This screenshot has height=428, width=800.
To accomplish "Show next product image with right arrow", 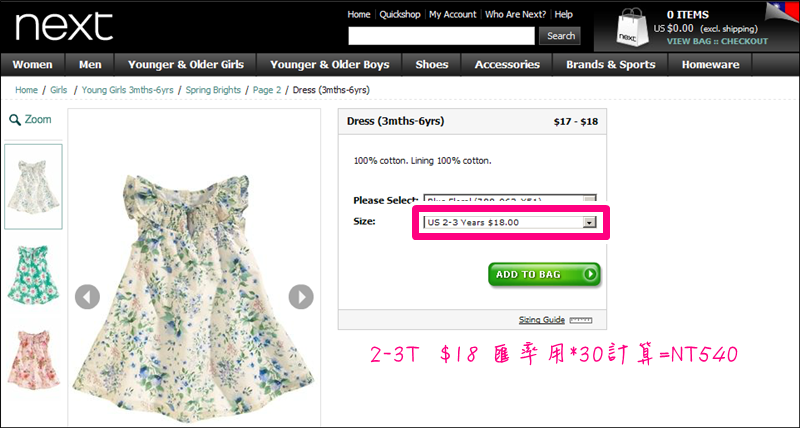I will [x=301, y=297].
